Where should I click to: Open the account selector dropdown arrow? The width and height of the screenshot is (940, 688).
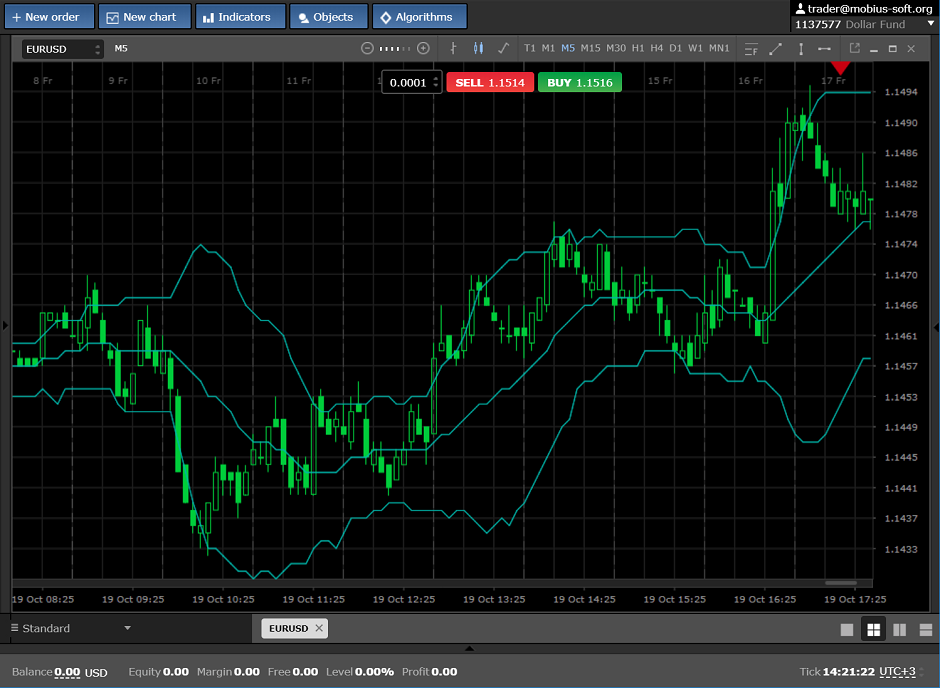tap(931, 23)
